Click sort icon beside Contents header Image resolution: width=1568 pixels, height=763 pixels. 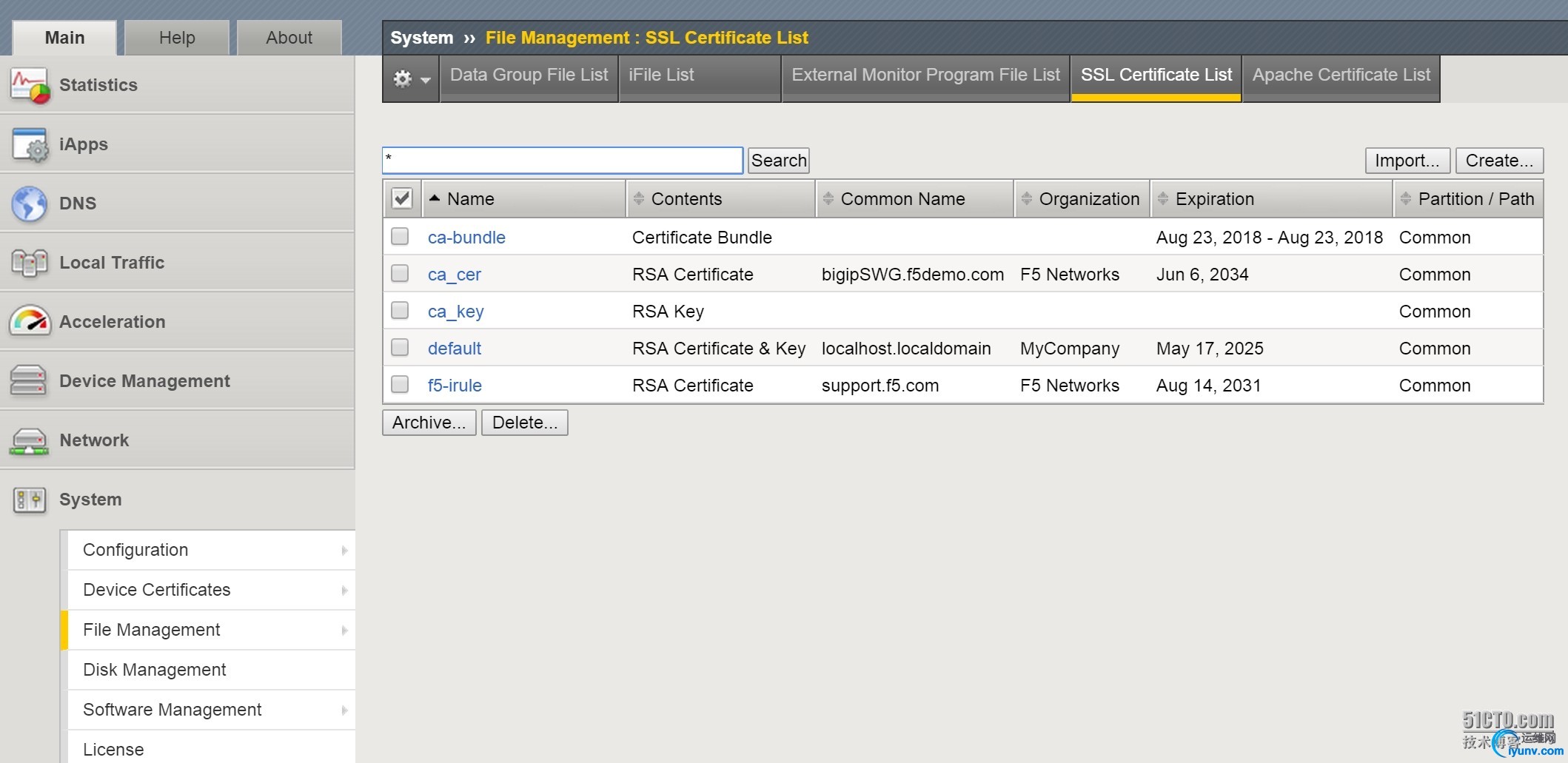pyautogui.click(x=638, y=198)
